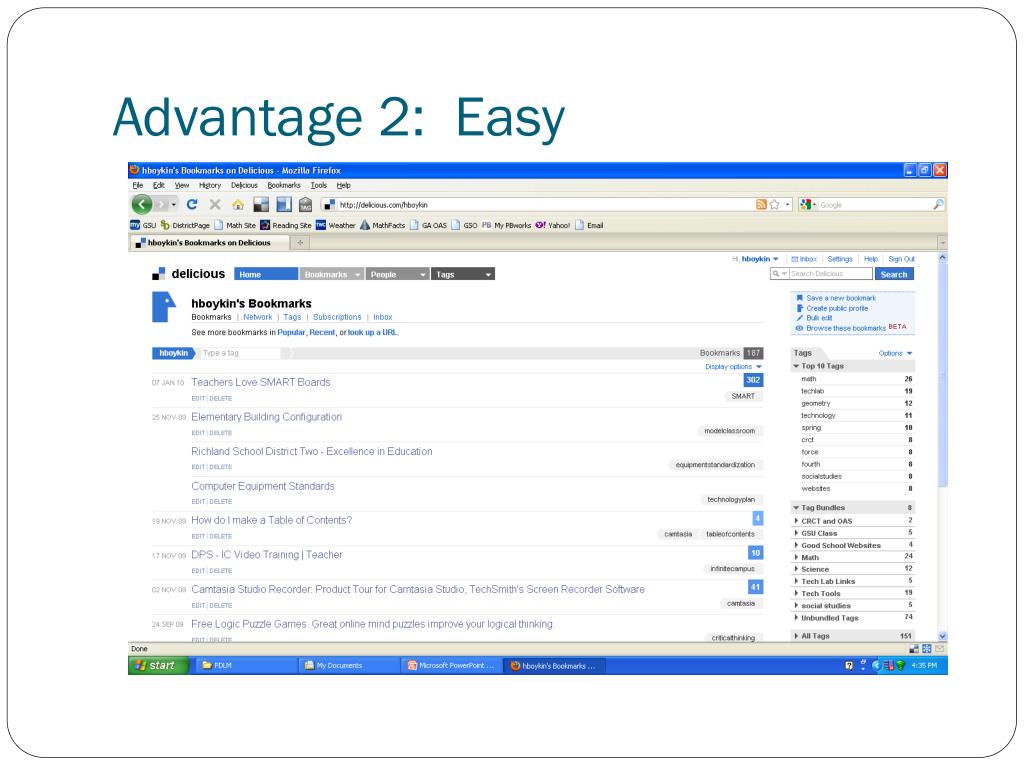Screen dimensions: 1024x768
Task: Open the Tags dropdown in delicious nav
Action: click(x=462, y=274)
